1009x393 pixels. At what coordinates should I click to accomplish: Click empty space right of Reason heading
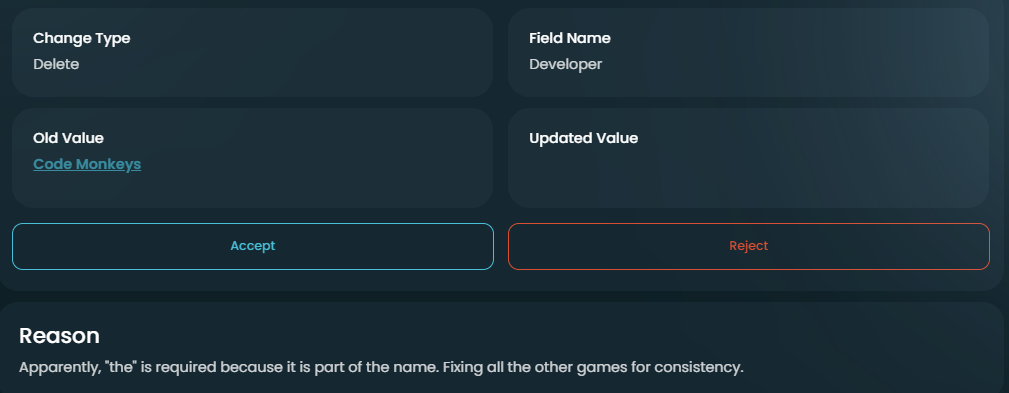click(x=547, y=336)
